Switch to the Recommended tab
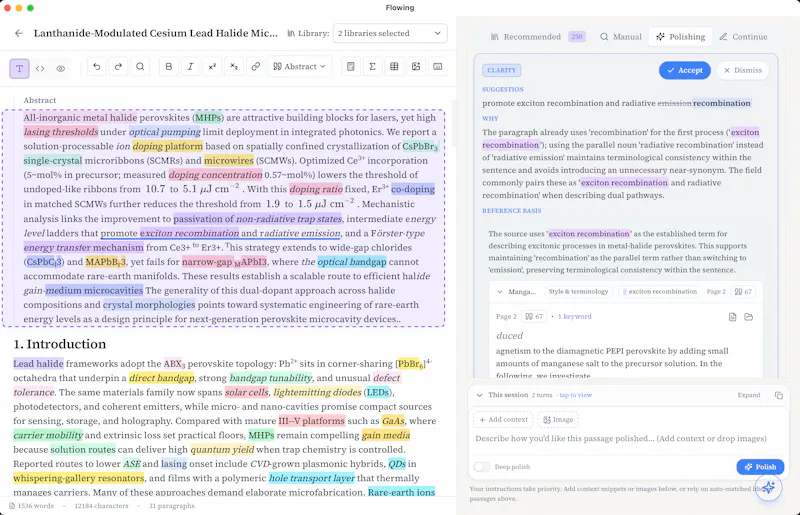The height and width of the screenshot is (515, 800). [538, 37]
